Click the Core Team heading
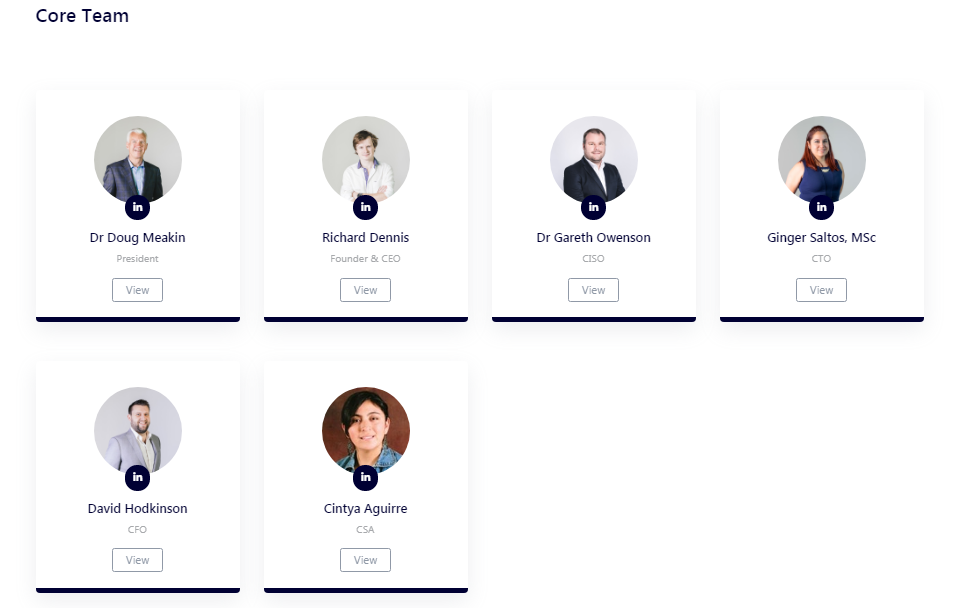This screenshot has height=608, width=957. coord(82,16)
